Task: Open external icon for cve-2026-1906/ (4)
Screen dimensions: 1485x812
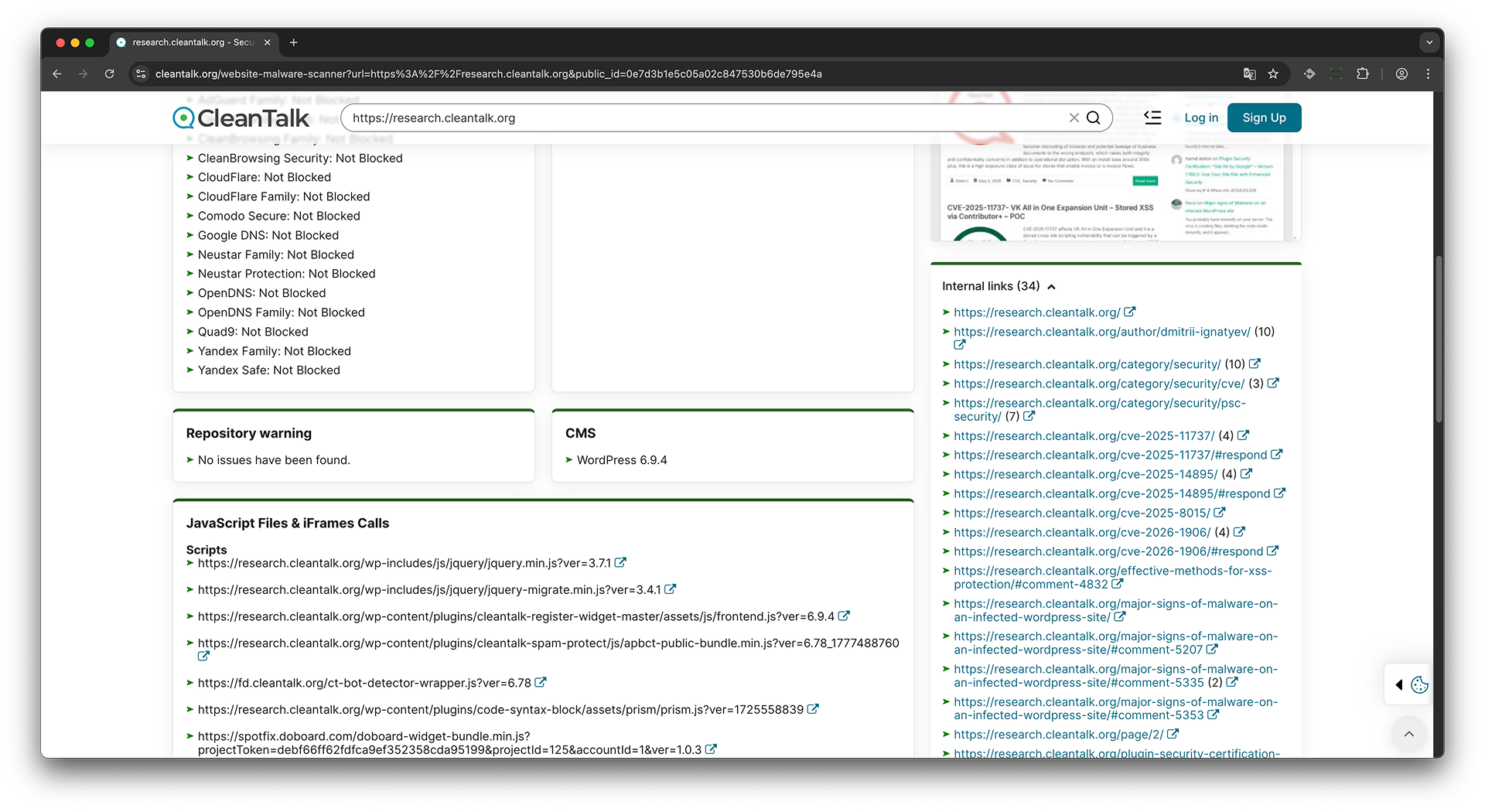Action: click(x=1239, y=532)
